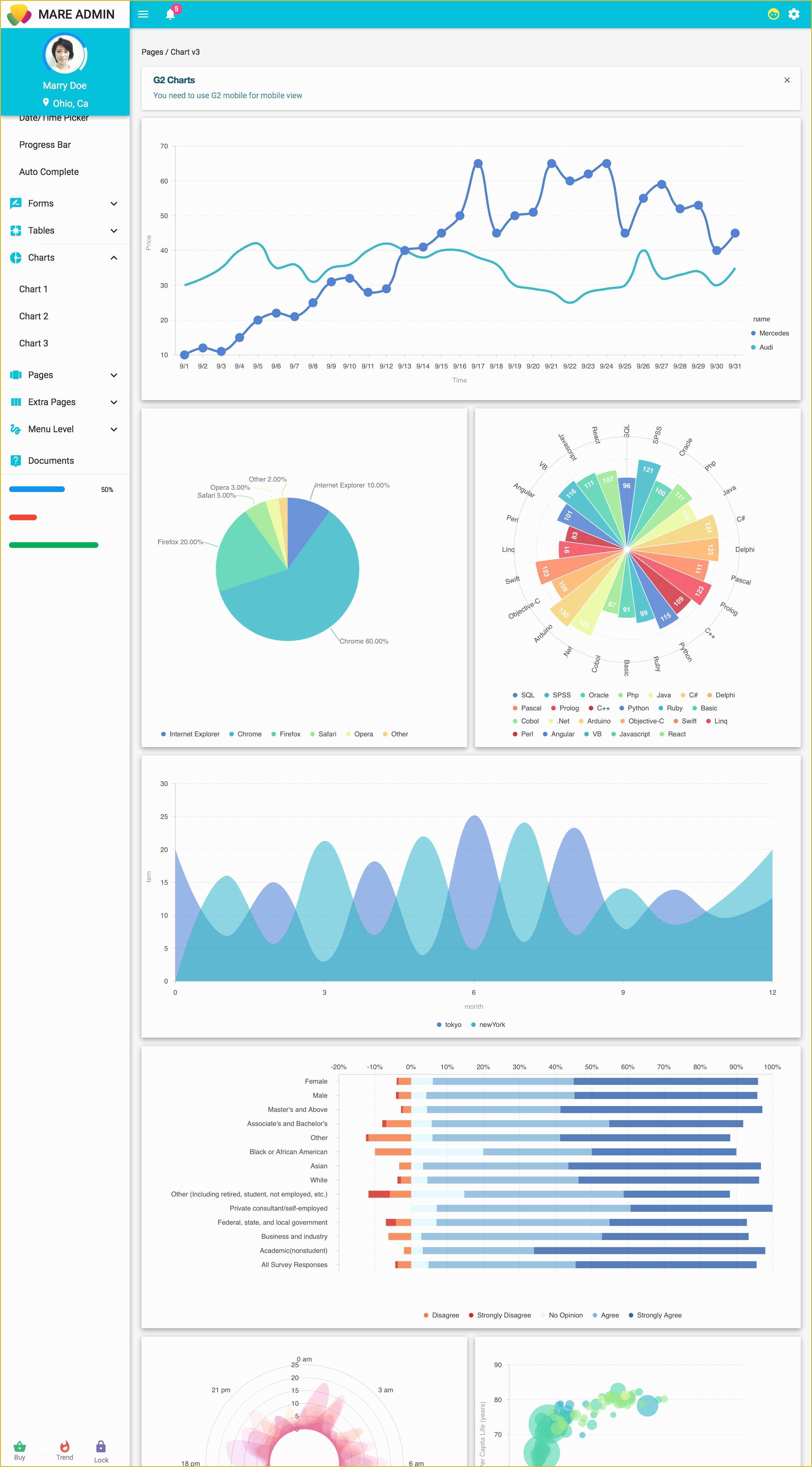Open Chart 2 from sidebar
Screen dimensions: 812x1467
tap(34, 316)
